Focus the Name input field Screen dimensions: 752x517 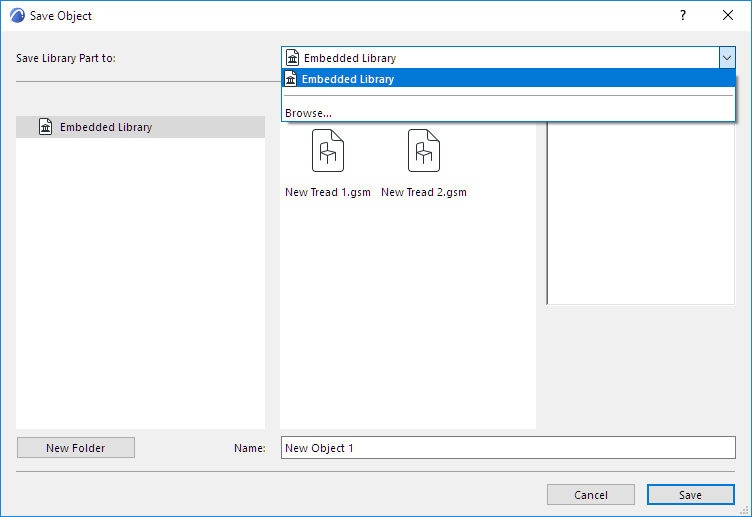pyautogui.click(x=508, y=447)
